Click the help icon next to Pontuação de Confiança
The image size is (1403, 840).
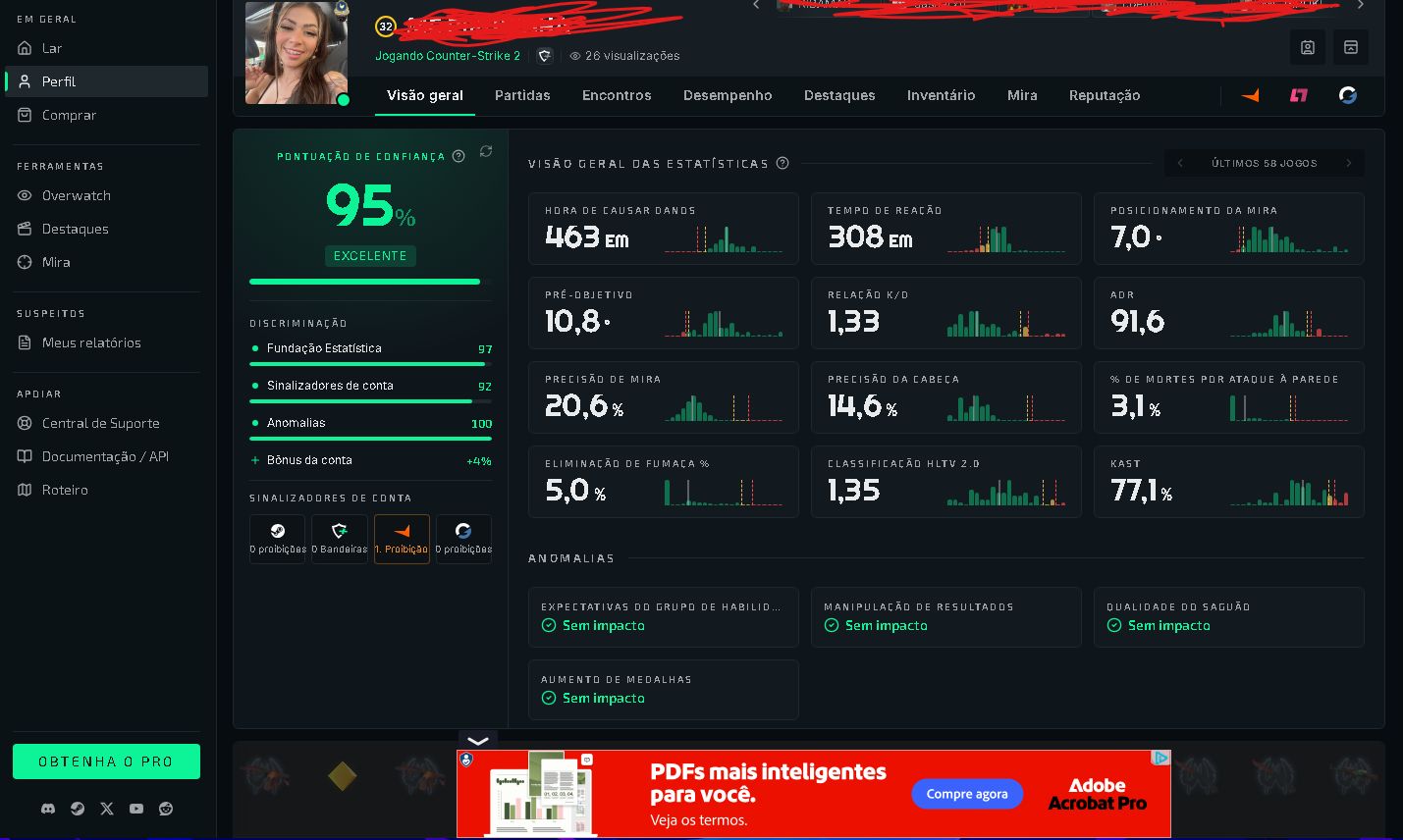[459, 156]
